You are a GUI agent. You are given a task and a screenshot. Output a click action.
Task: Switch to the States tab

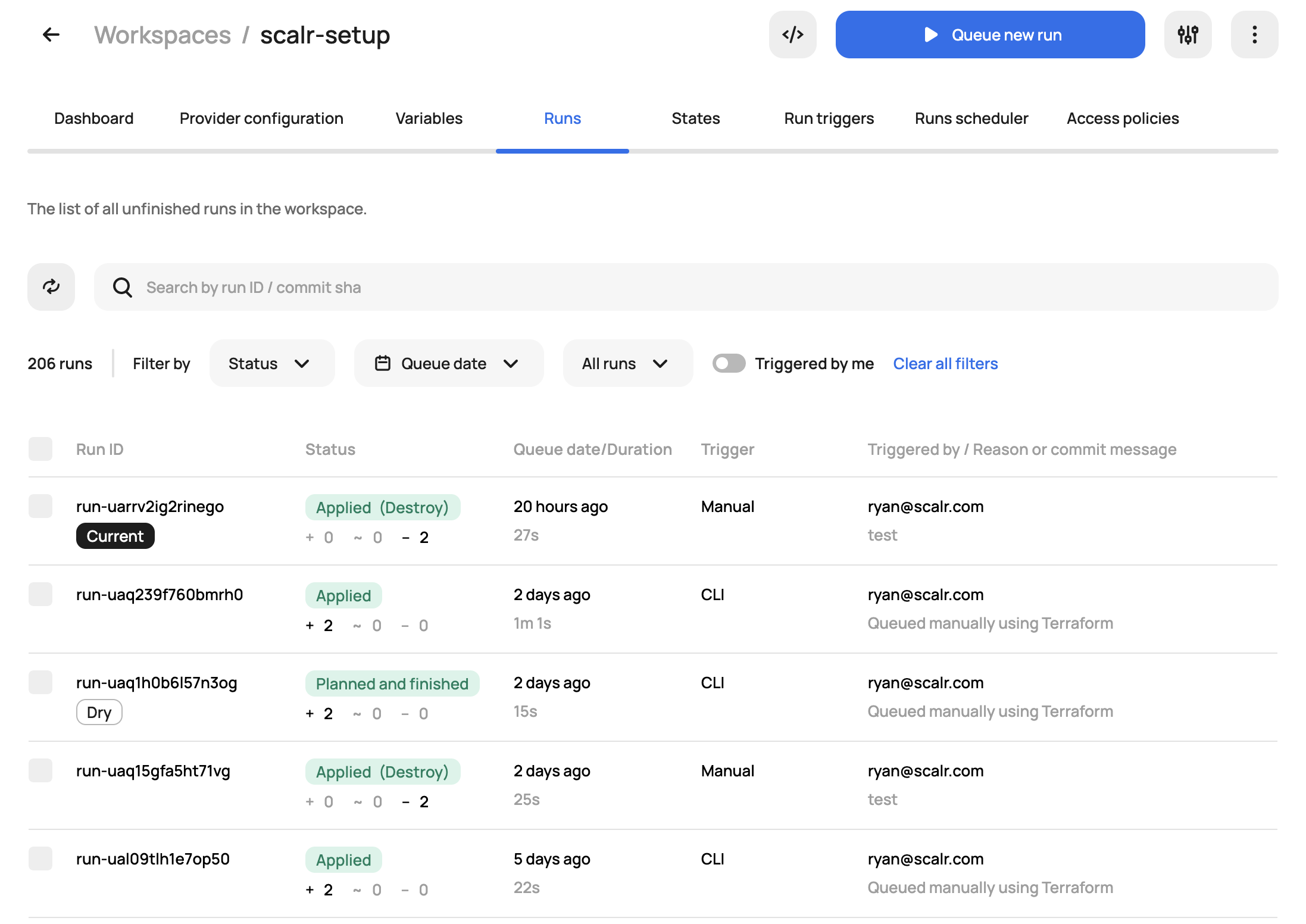[x=695, y=118]
